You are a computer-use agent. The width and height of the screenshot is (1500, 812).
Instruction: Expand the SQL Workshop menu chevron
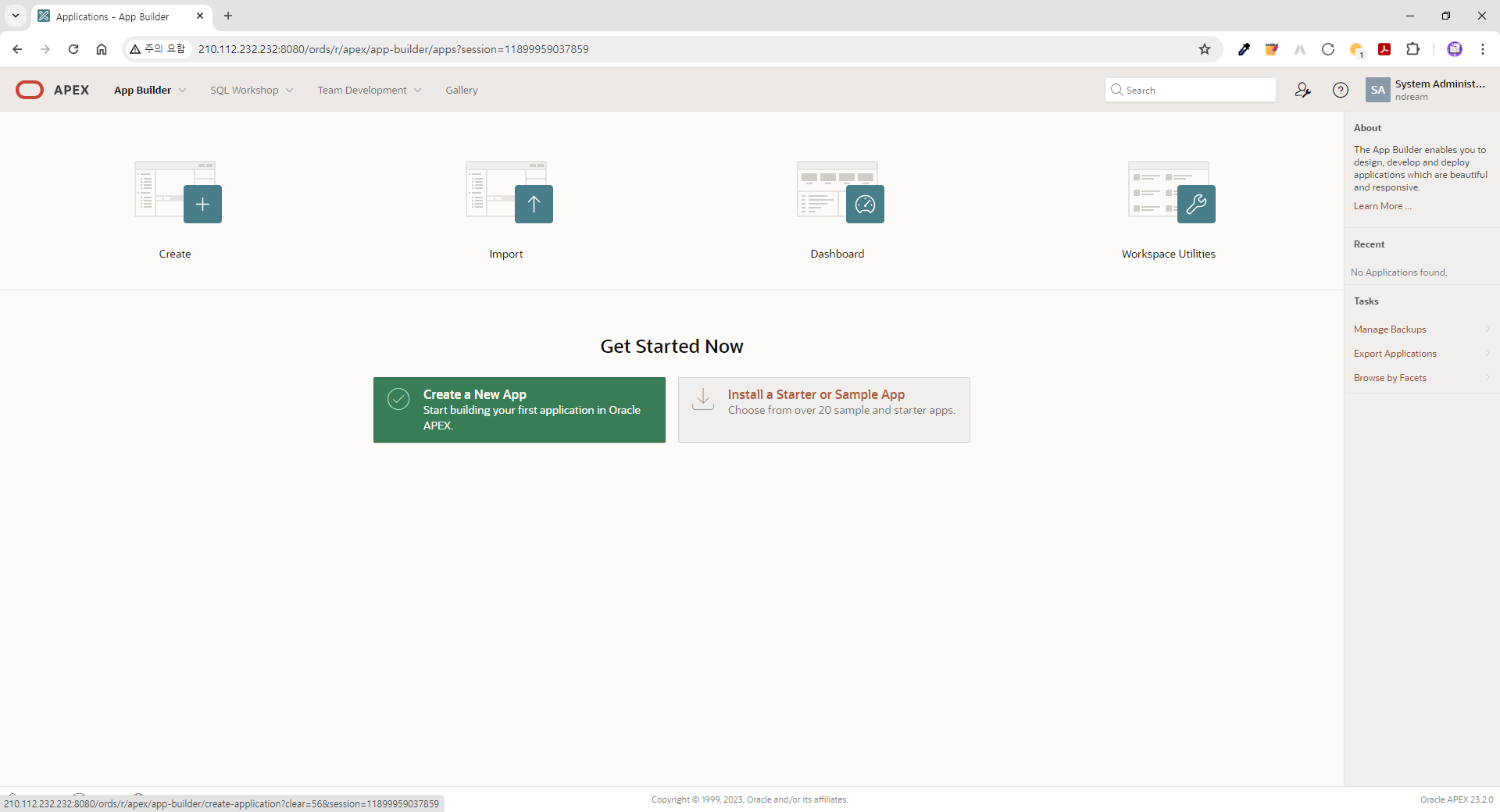[x=289, y=91]
